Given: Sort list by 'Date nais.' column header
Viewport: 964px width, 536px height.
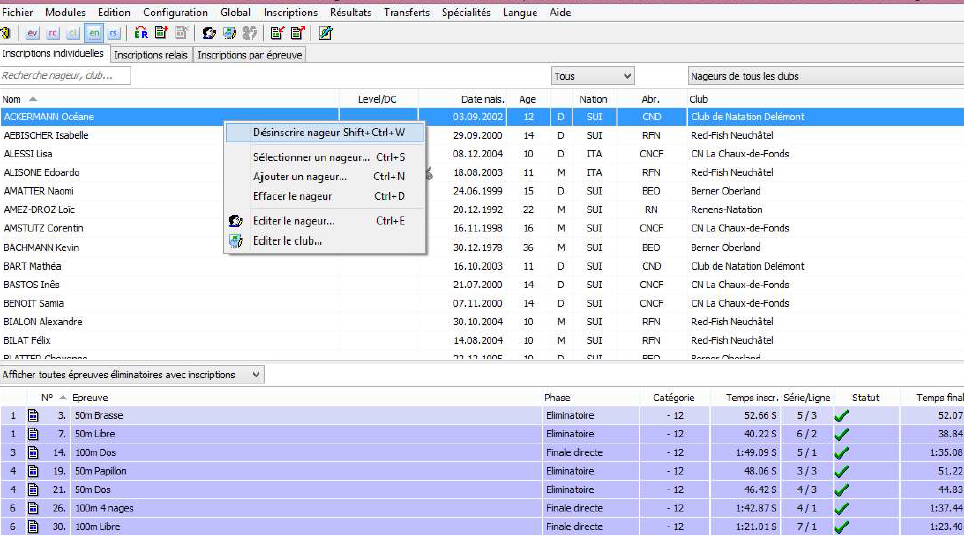Looking at the screenshot, I should (484, 99).
